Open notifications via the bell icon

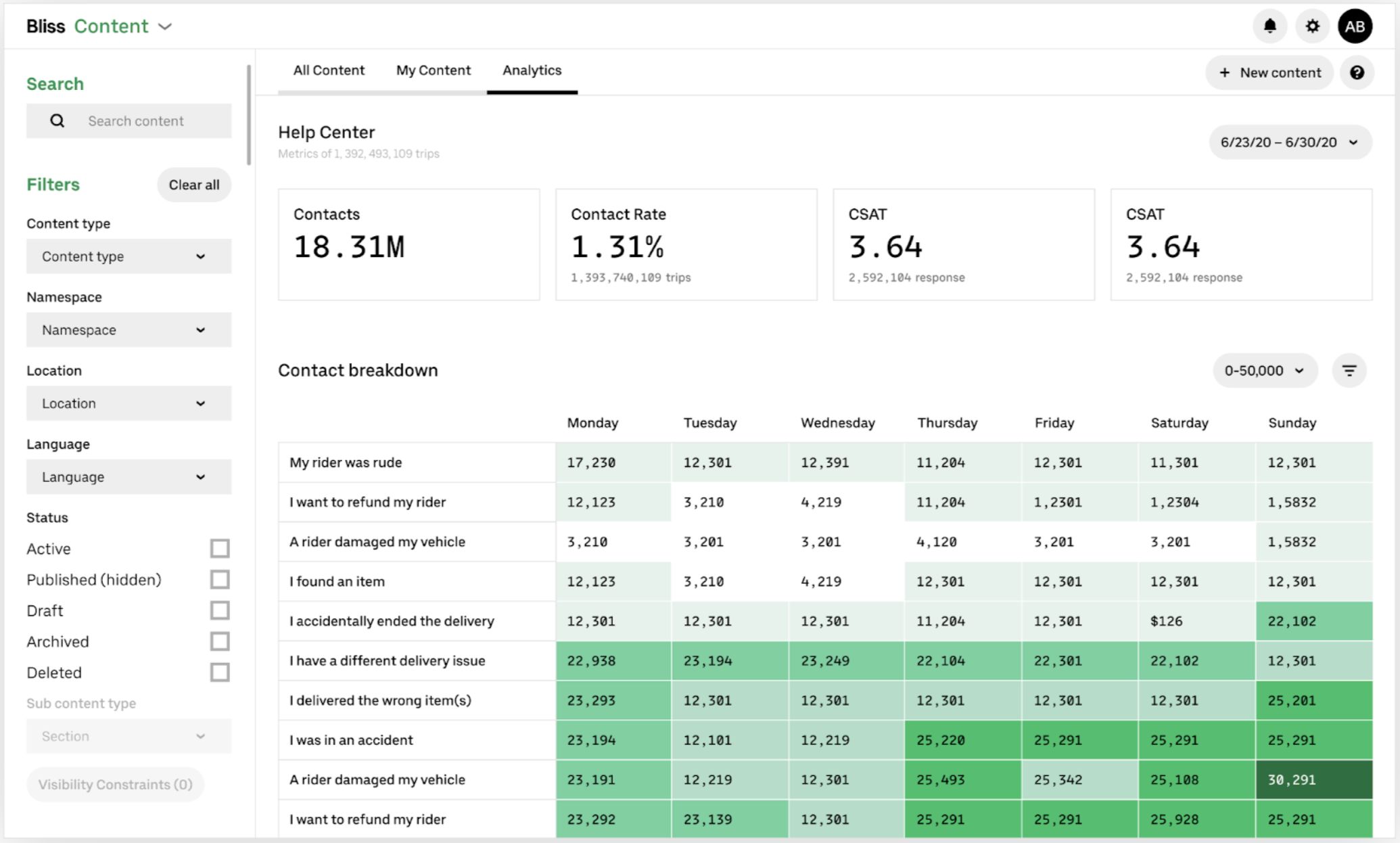tap(1270, 26)
